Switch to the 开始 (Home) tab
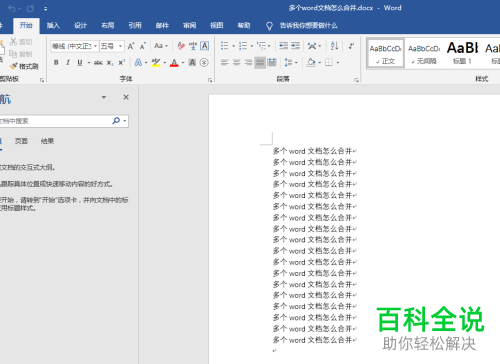 26,25
